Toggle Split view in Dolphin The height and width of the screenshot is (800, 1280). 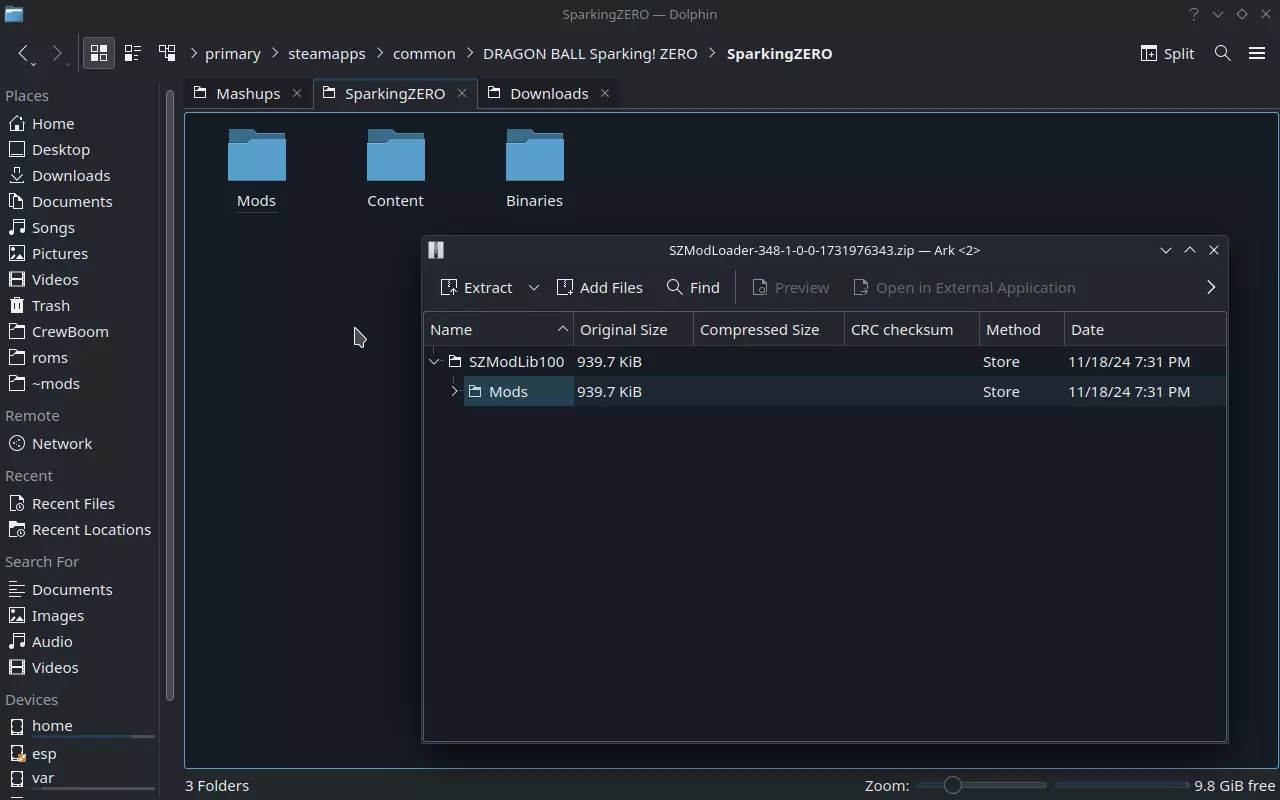point(1167,53)
